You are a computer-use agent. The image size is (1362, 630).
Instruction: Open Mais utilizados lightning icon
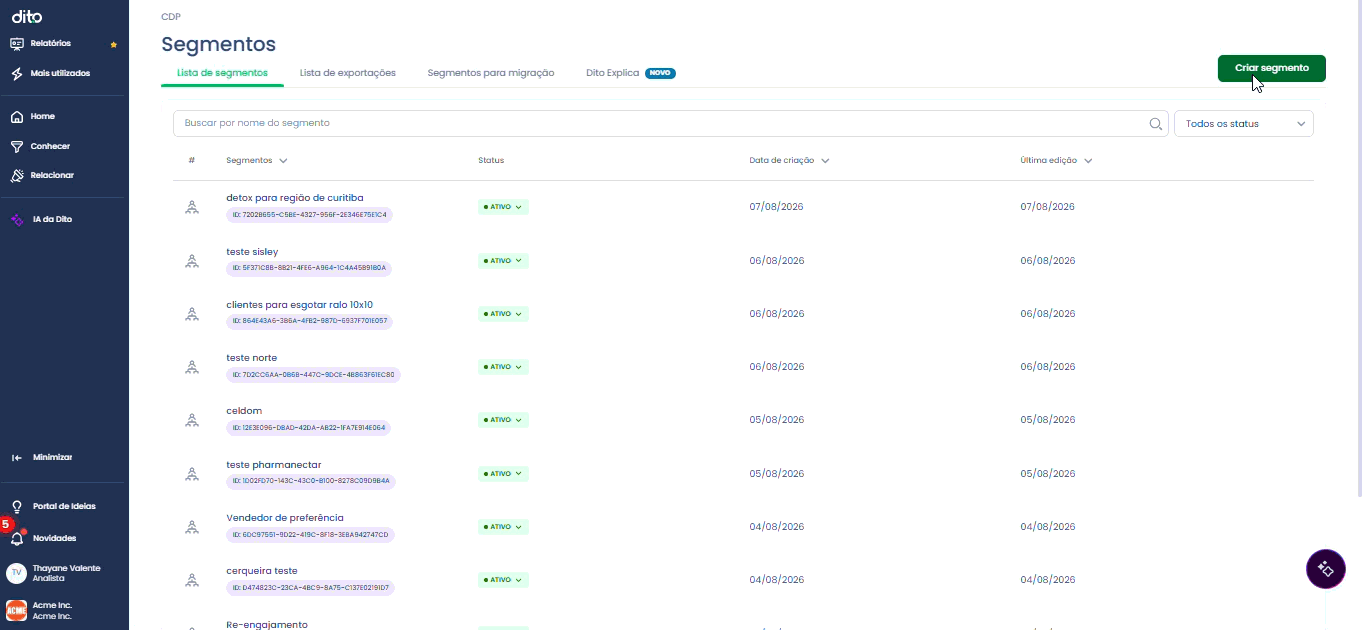coord(17,74)
